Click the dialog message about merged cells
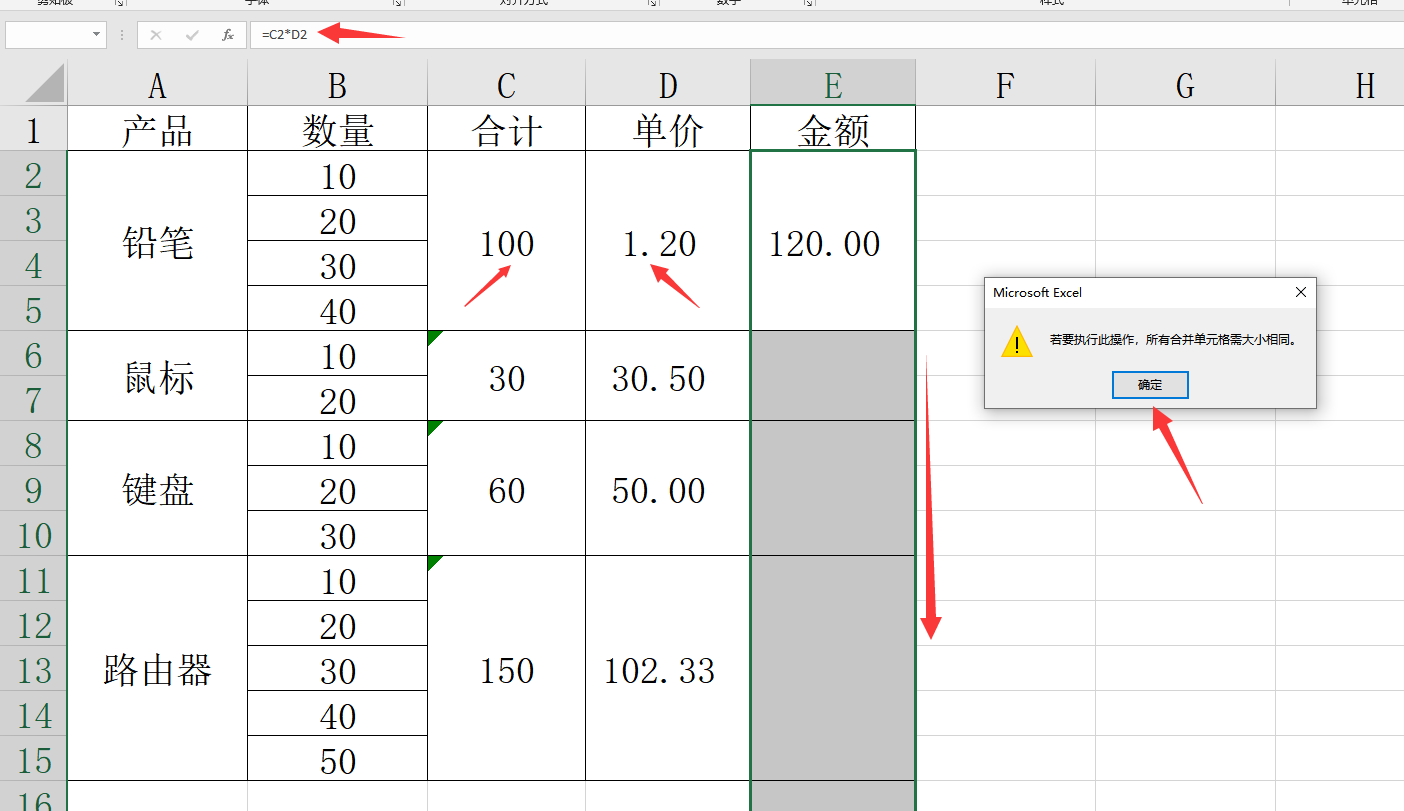This screenshot has width=1404, height=811. click(1173, 340)
